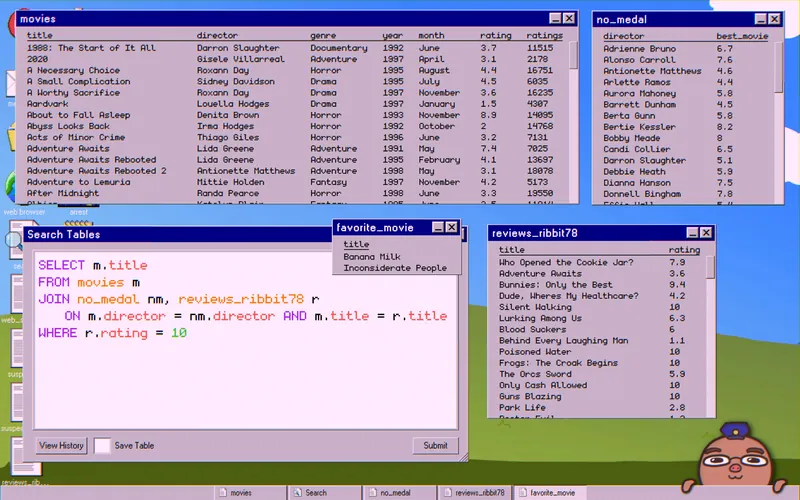The height and width of the screenshot is (500, 800).
Task: Click 'Park Life' in reviews_ribbit78 window
Action: [x=522, y=408]
